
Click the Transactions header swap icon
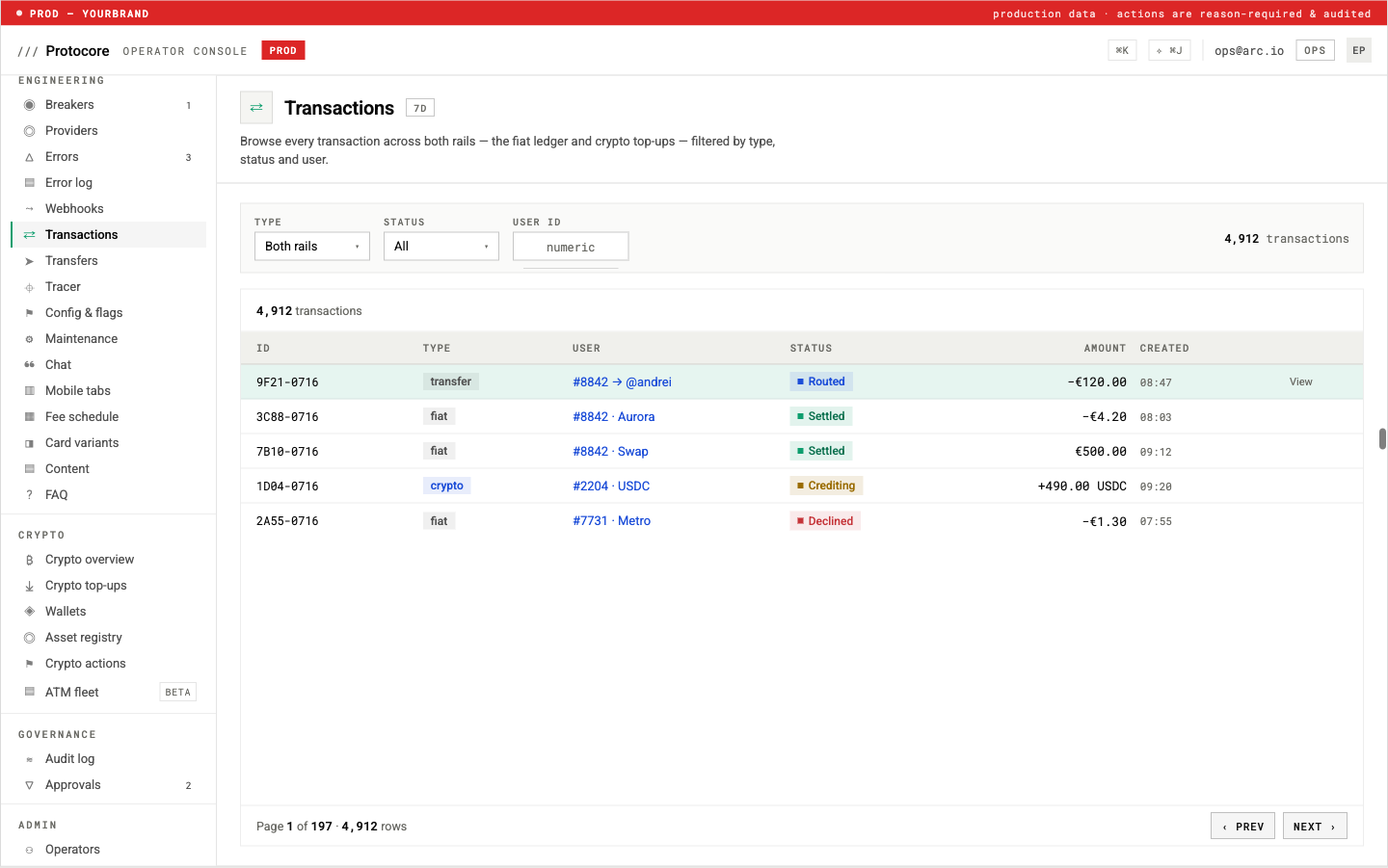(256, 108)
